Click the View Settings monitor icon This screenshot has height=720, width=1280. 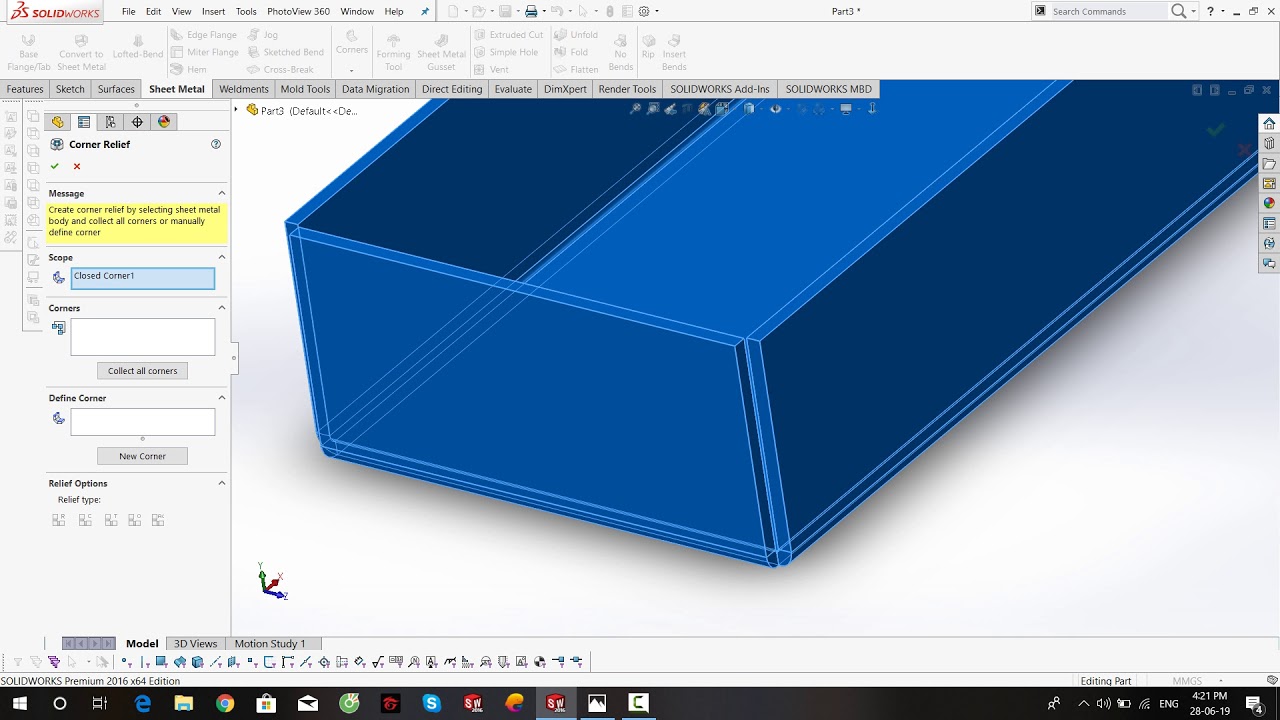click(x=846, y=109)
